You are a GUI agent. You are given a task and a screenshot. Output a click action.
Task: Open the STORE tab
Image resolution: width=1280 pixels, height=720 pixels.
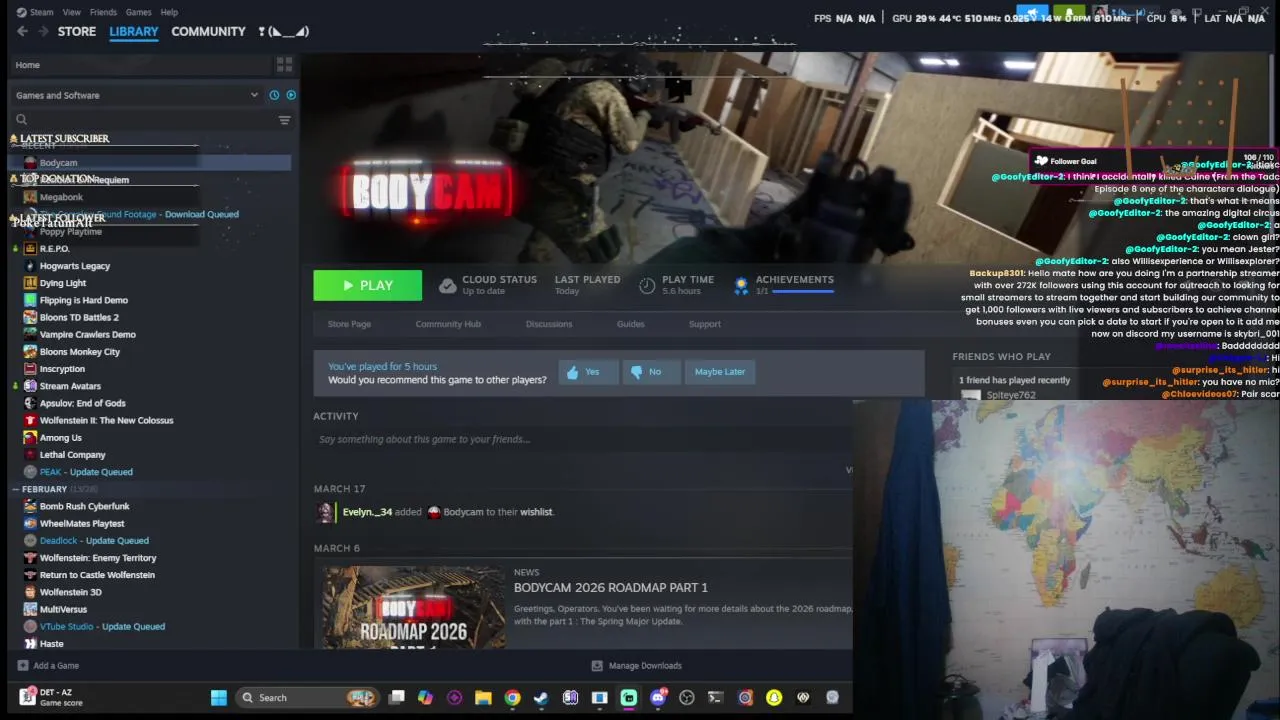point(77,32)
